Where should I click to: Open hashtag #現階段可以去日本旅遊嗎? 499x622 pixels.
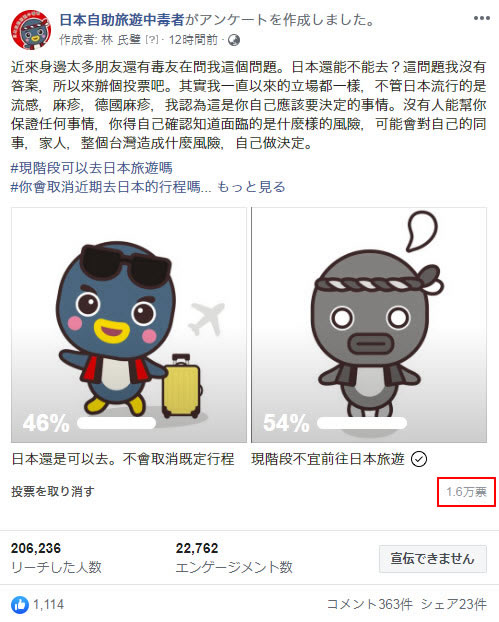(92, 168)
